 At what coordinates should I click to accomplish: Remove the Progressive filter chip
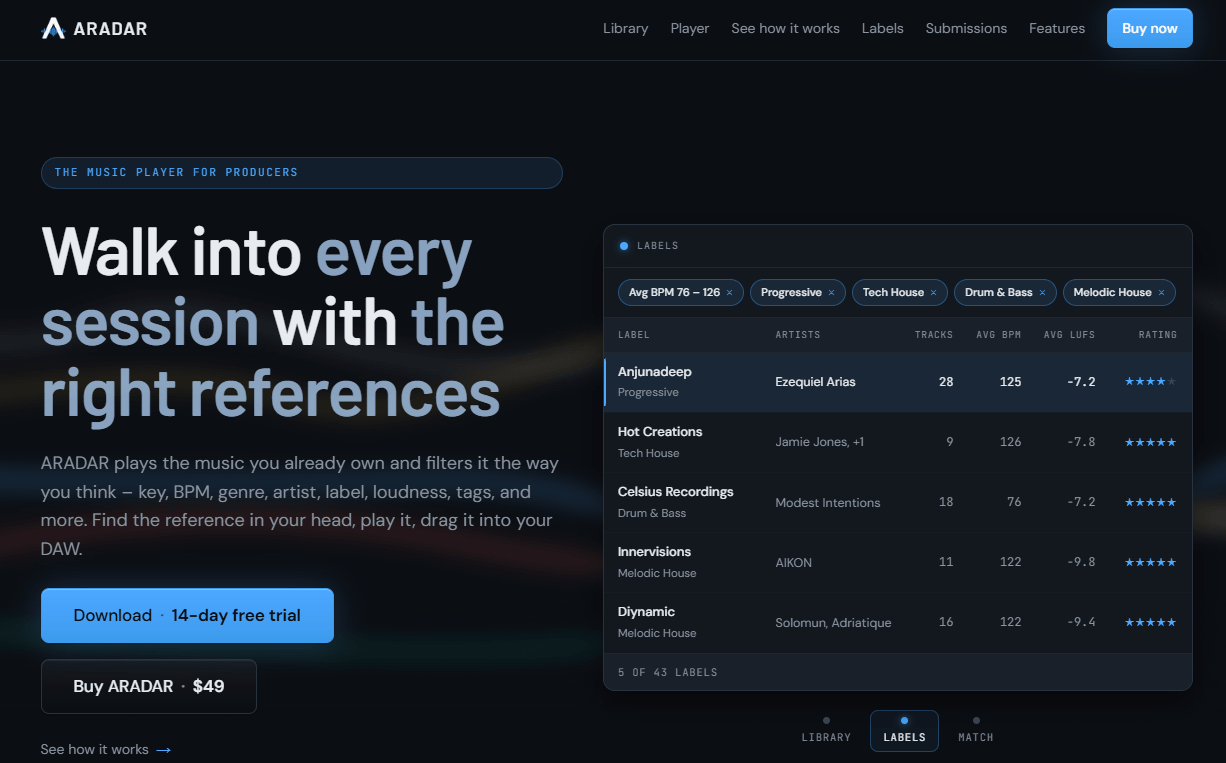831,293
